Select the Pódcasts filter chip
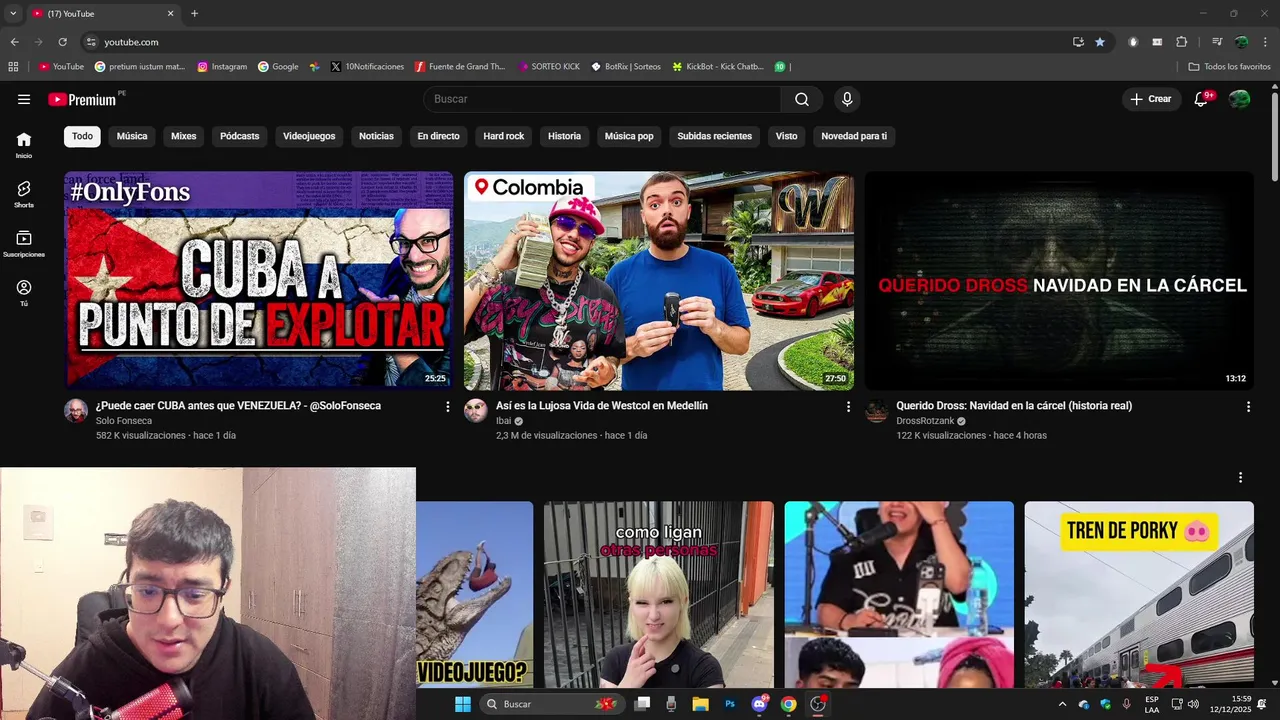The height and width of the screenshot is (720, 1280). click(240, 136)
